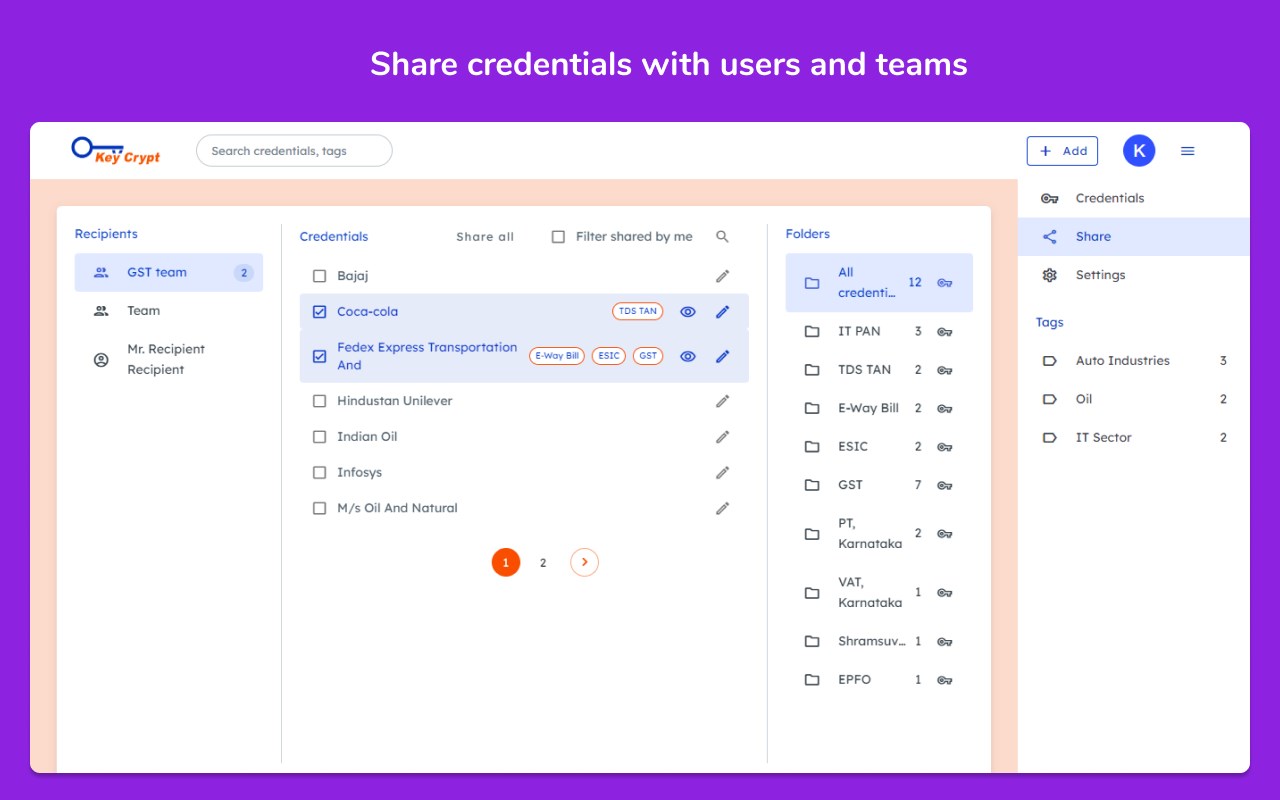This screenshot has width=1280, height=800.
Task: Edit the Infosys pencil icon
Action: [723, 473]
